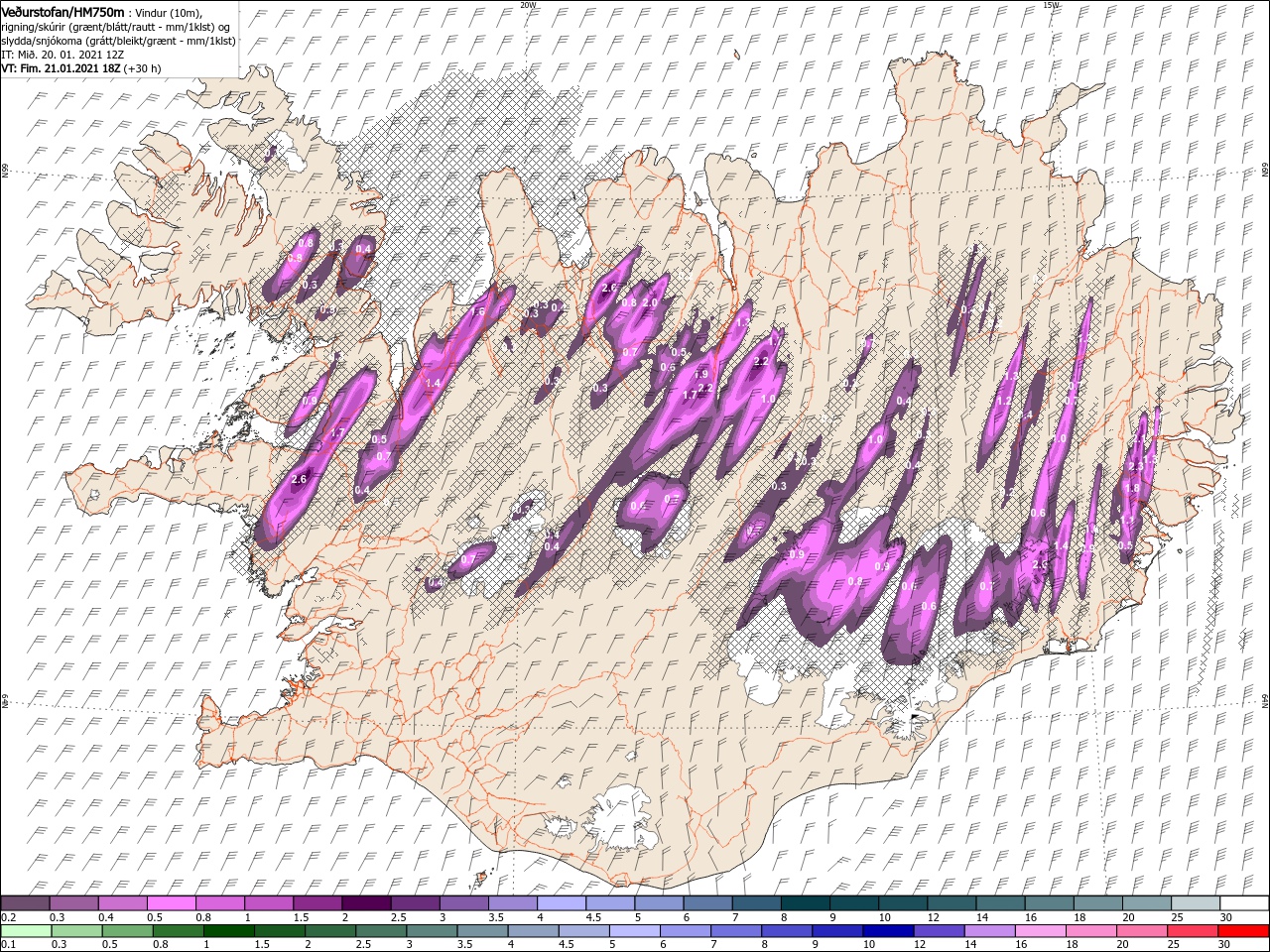
Task: Pick the upper-row swatch starting at 0.2
Action: 26,903
